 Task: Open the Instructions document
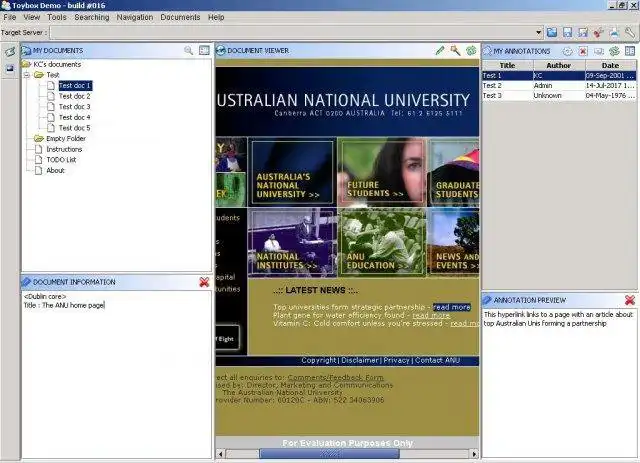(x=64, y=149)
